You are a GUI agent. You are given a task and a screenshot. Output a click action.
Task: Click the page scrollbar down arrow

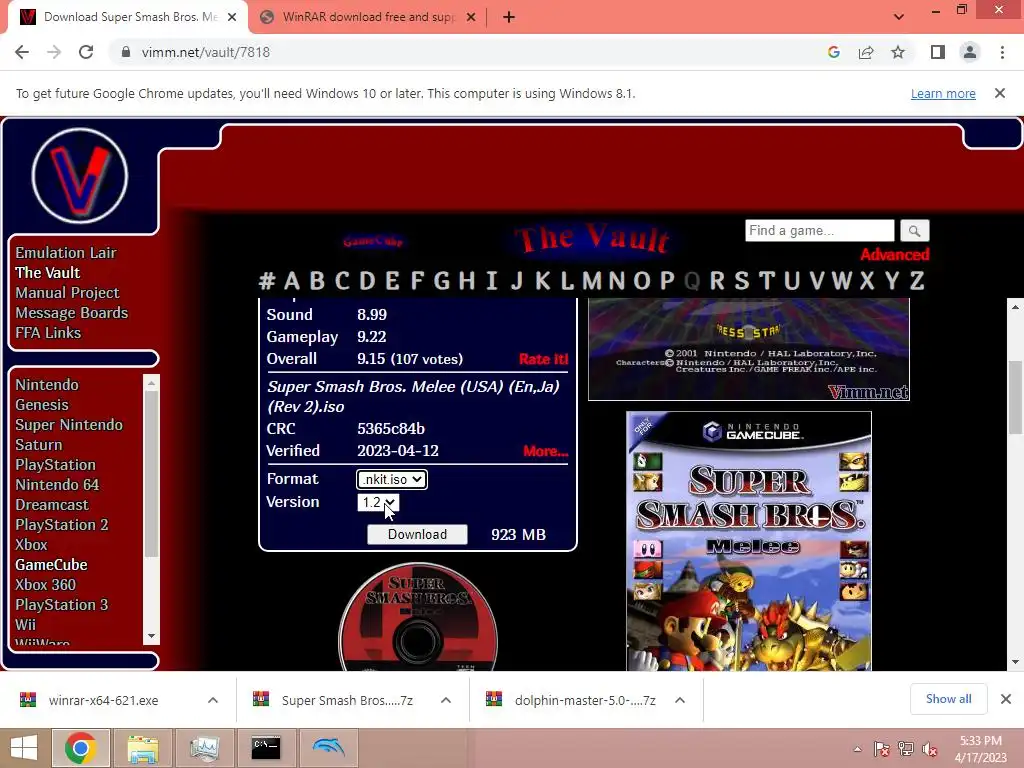tap(1015, 662)
